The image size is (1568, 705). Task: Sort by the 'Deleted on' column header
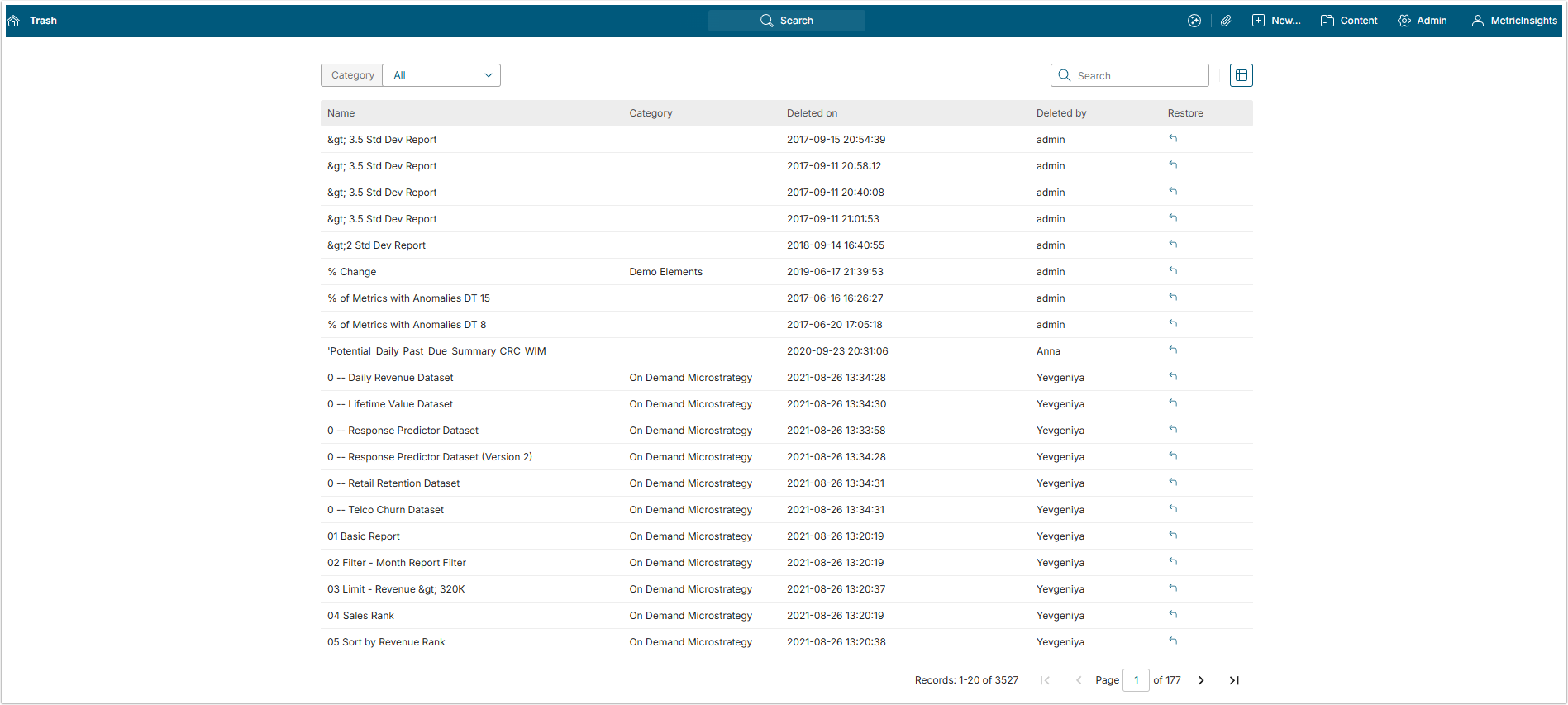pos(812,113)
